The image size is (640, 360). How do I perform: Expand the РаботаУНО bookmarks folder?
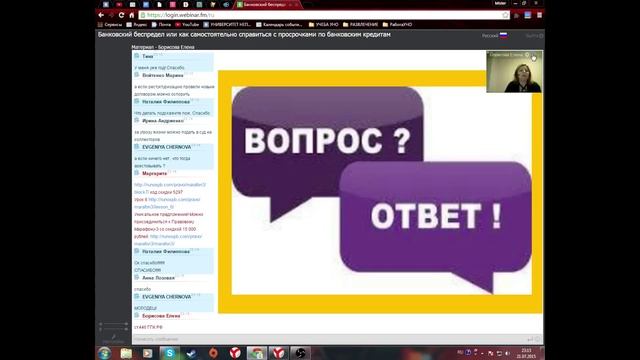[x=397, y=24]
